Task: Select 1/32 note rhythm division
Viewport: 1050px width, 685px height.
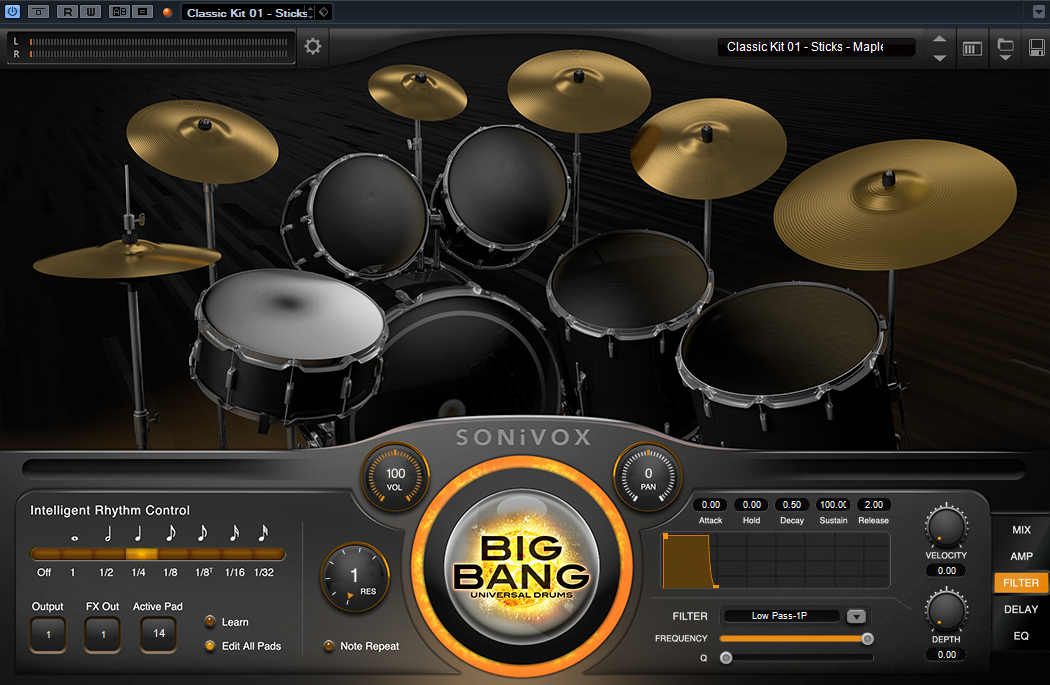Action: [x=264, y=573]
